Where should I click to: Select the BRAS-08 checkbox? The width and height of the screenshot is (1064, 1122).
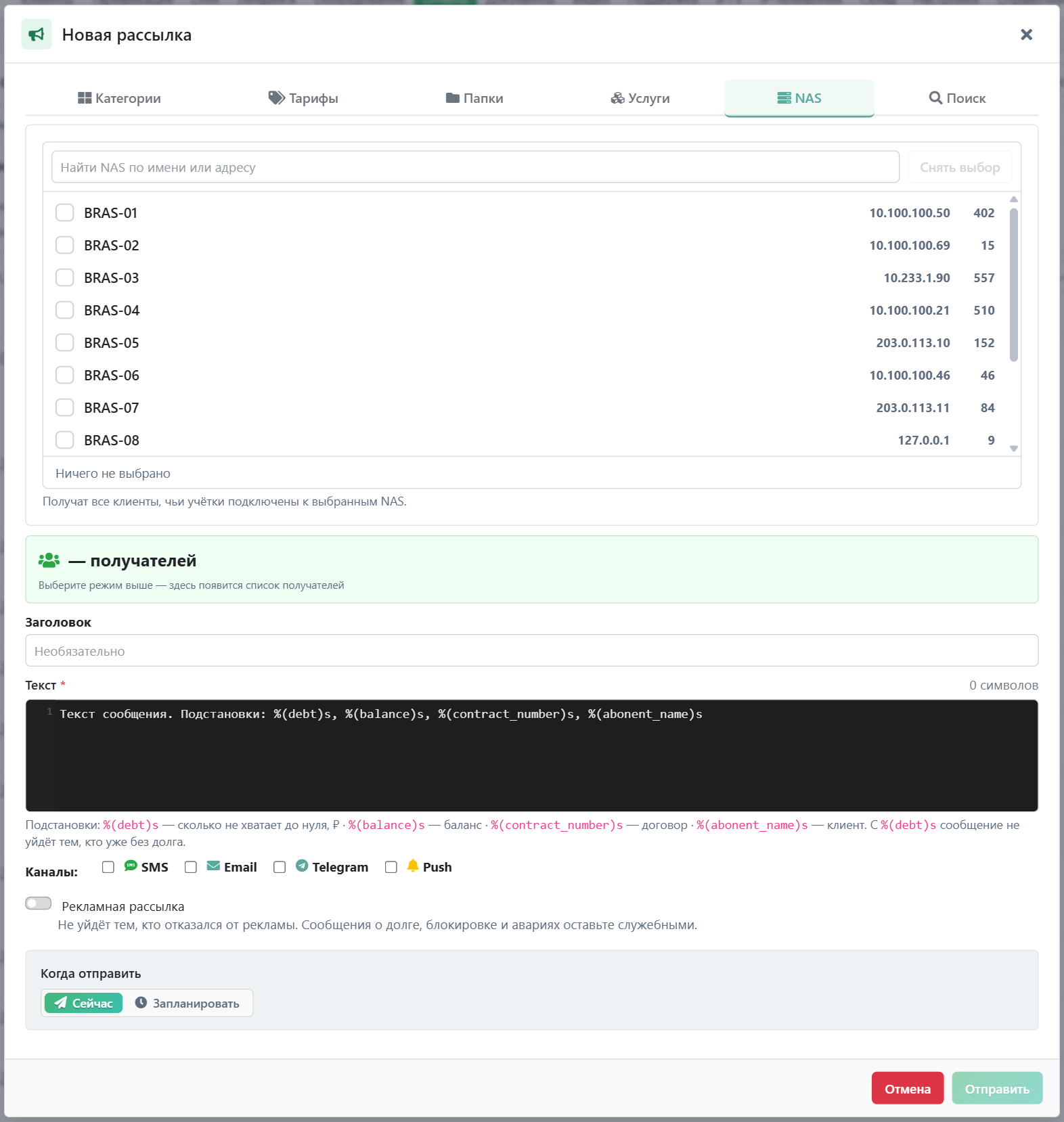65,440
